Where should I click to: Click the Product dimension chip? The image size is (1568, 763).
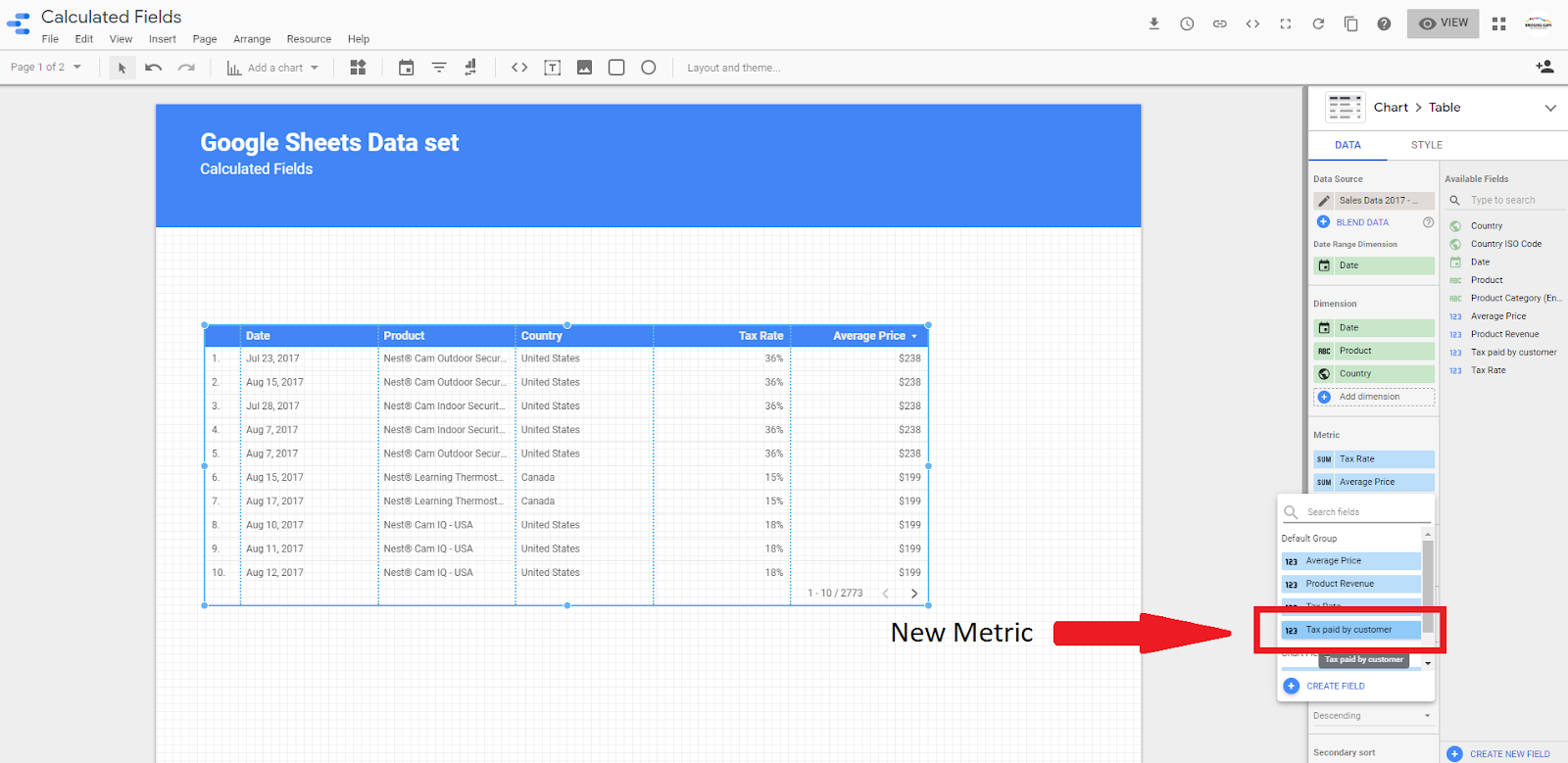coord(1374,351)
